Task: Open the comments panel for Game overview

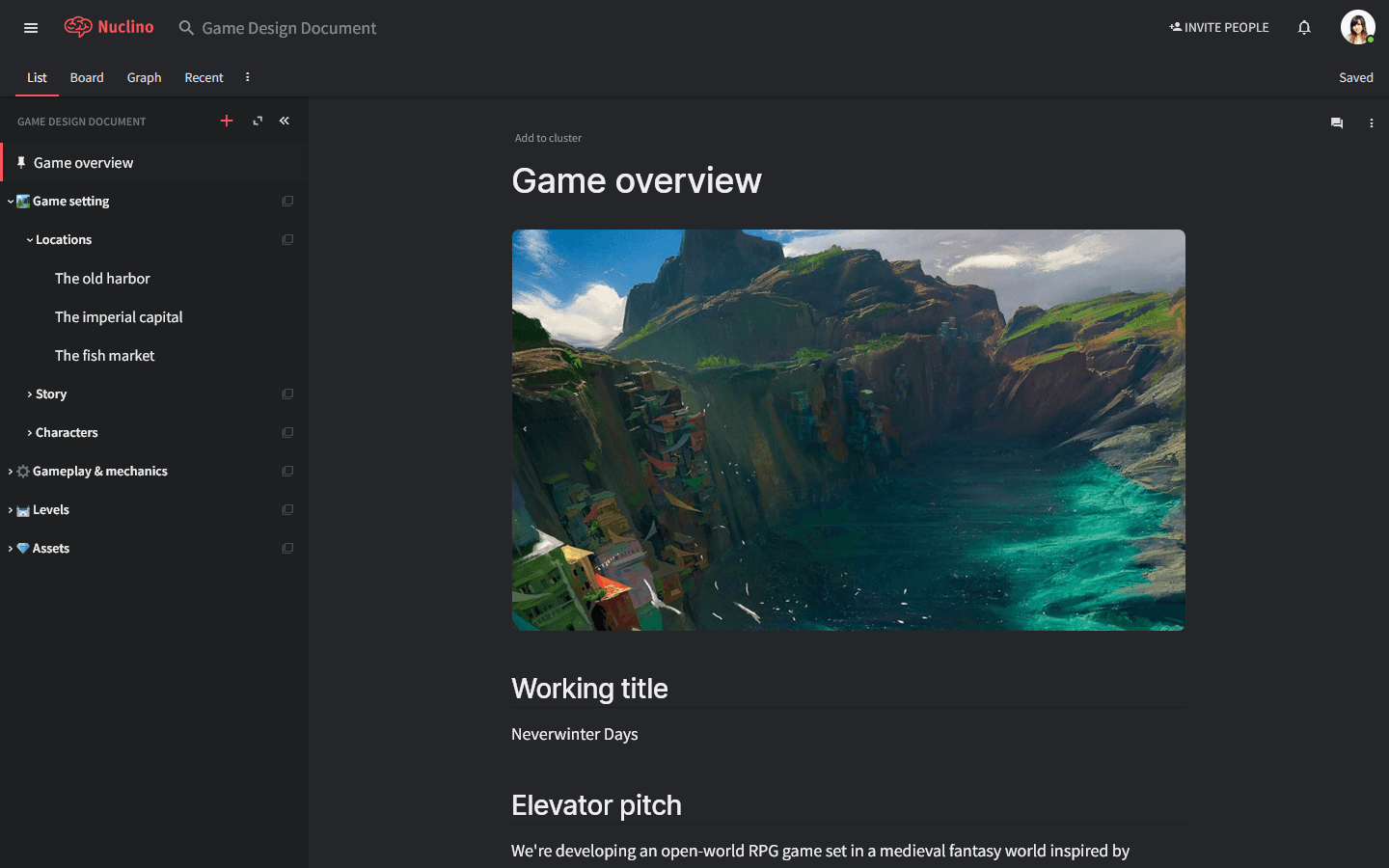Action: [x=1336, y=122]
